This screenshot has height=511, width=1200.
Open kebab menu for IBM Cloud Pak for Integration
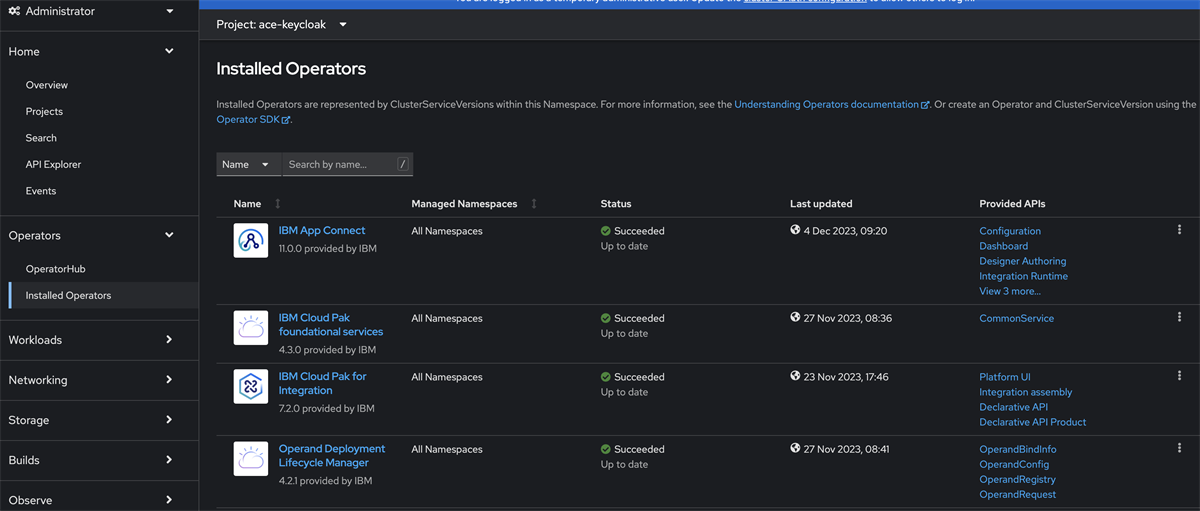pos(1180,376)
